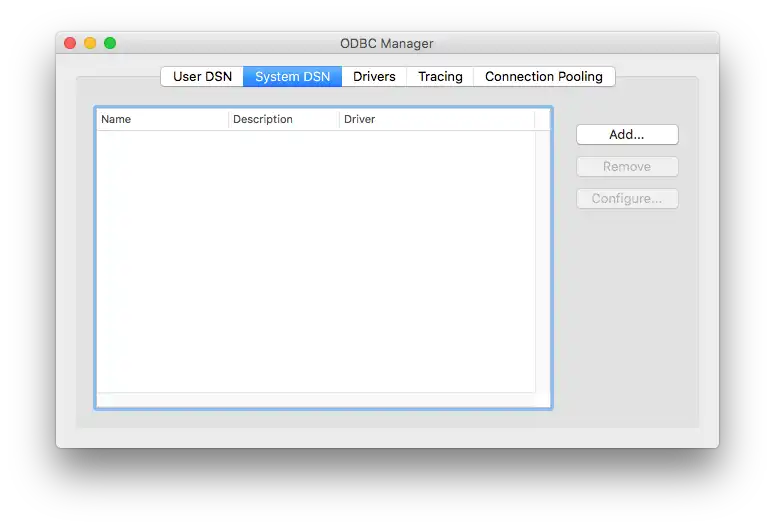Viewport: 775px width, 528px height.
Task: Click inside the empty DSN list area
Action: point(315,260)
